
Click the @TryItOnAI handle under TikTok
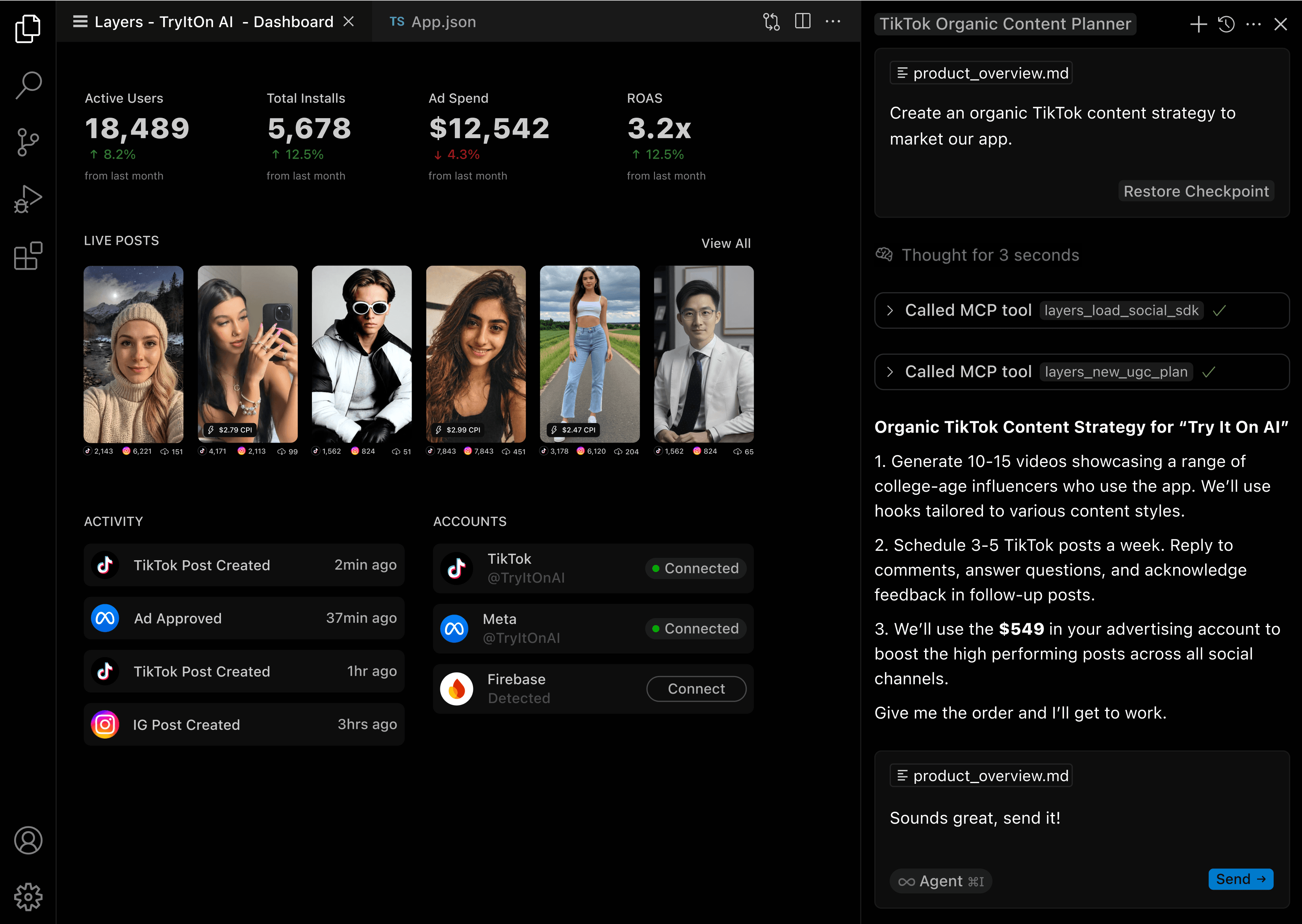click(x=526, y=578)
